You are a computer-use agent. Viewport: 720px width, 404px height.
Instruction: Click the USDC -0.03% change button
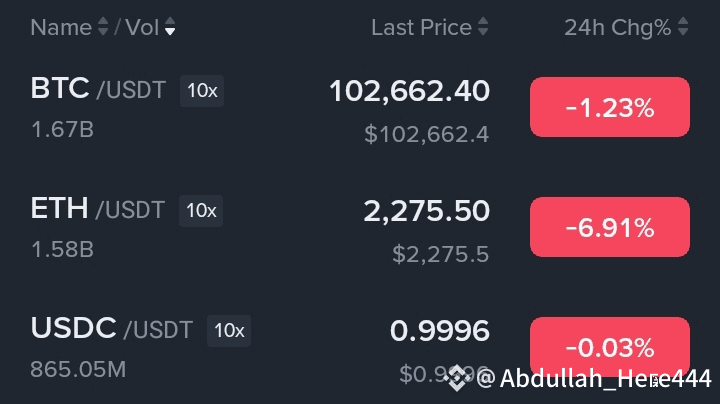[x=609, y=347]
